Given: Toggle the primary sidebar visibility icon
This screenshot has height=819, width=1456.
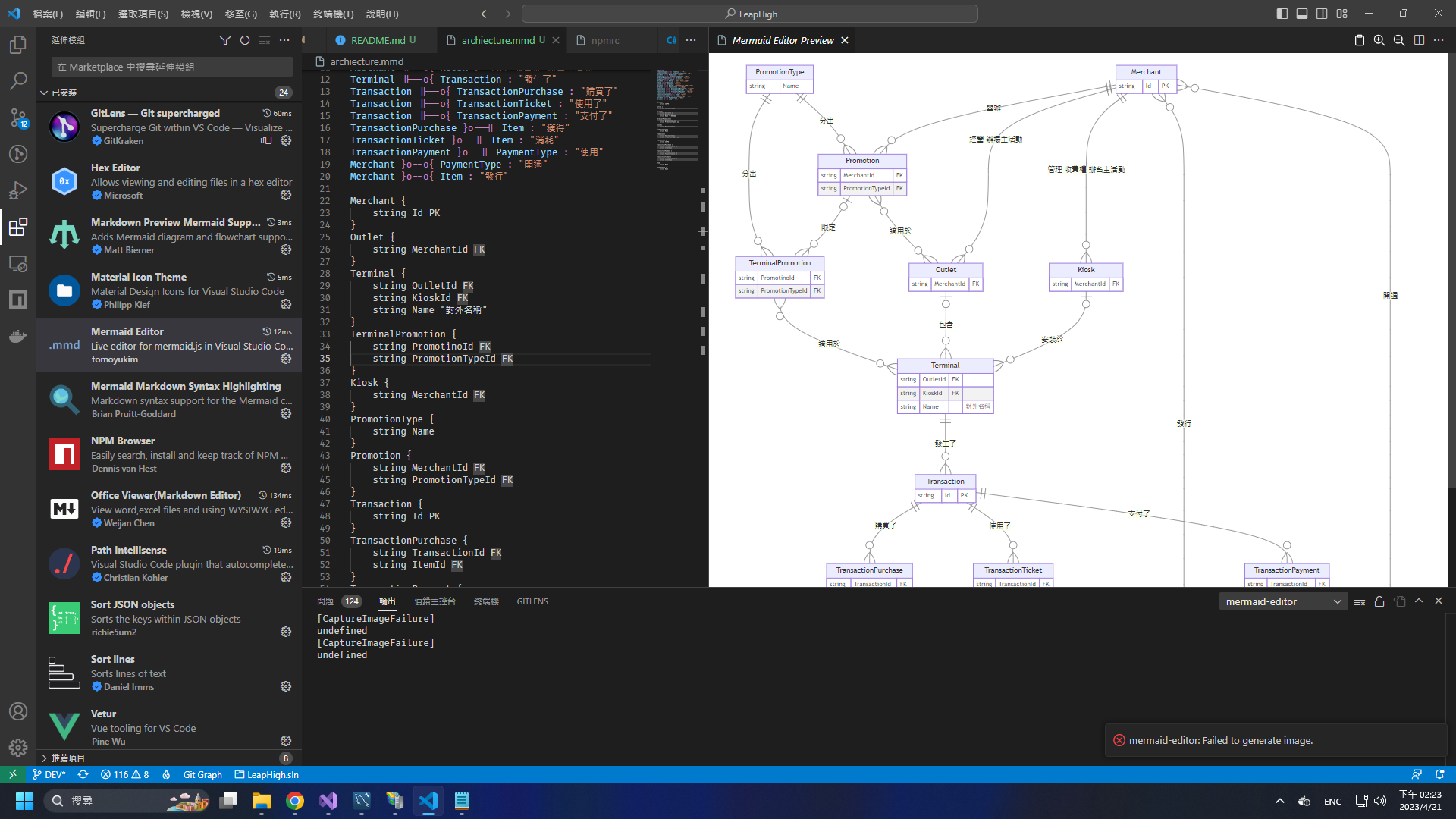Looking at the screenshot, I should (1282, 14).
